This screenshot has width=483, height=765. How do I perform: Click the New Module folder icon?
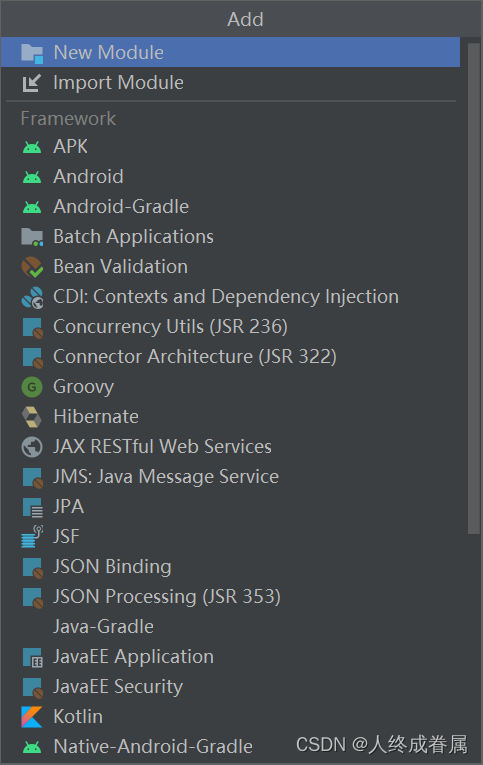[x=32, y=53]
